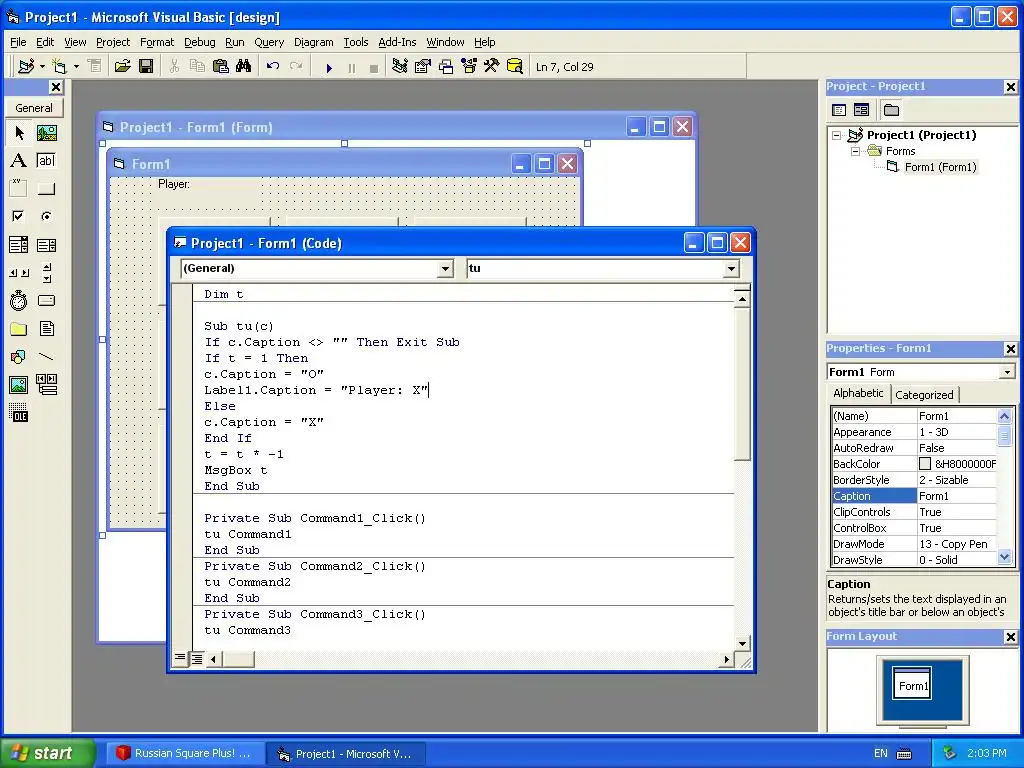Viewport: 1024px width, 768px height.
Task: Open Find with the binoculars icon
Action: (244, 67)
